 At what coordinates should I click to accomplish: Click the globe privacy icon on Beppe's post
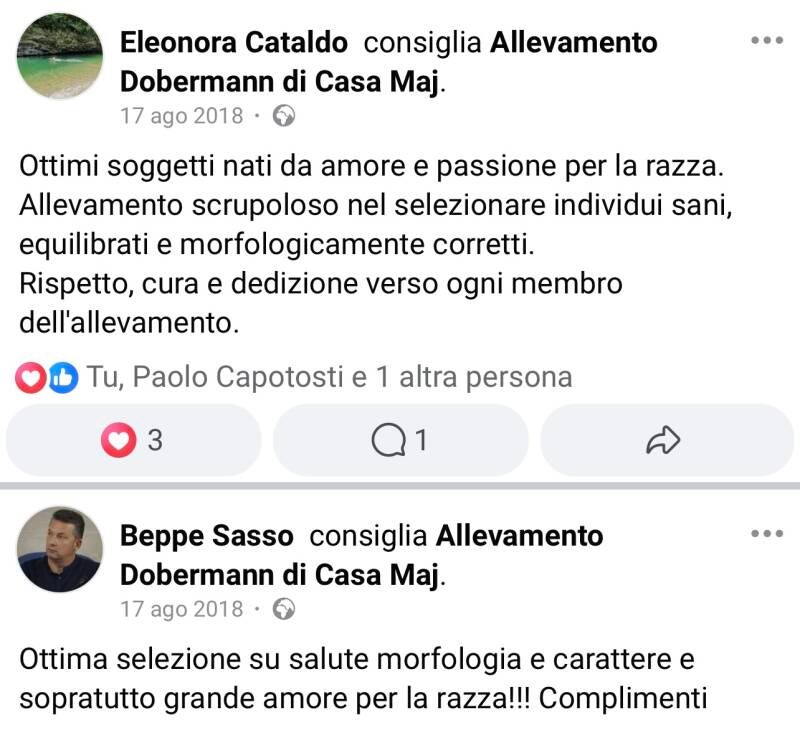click(x=284, y=609)
